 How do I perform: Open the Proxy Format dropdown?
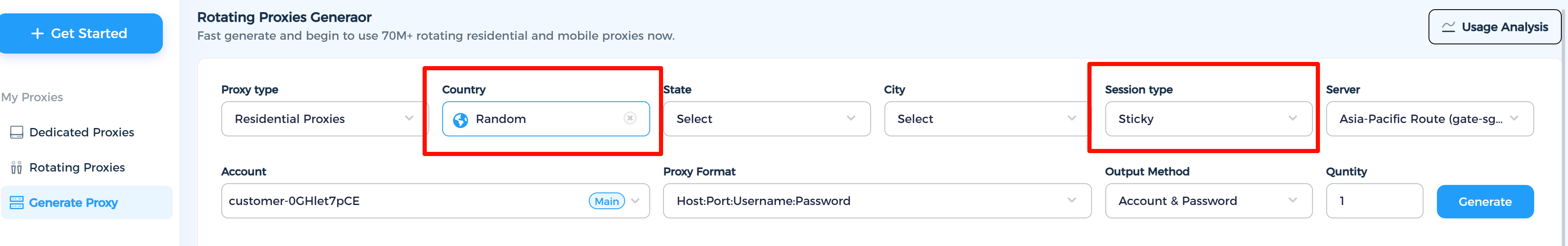tap(1072, 201)
